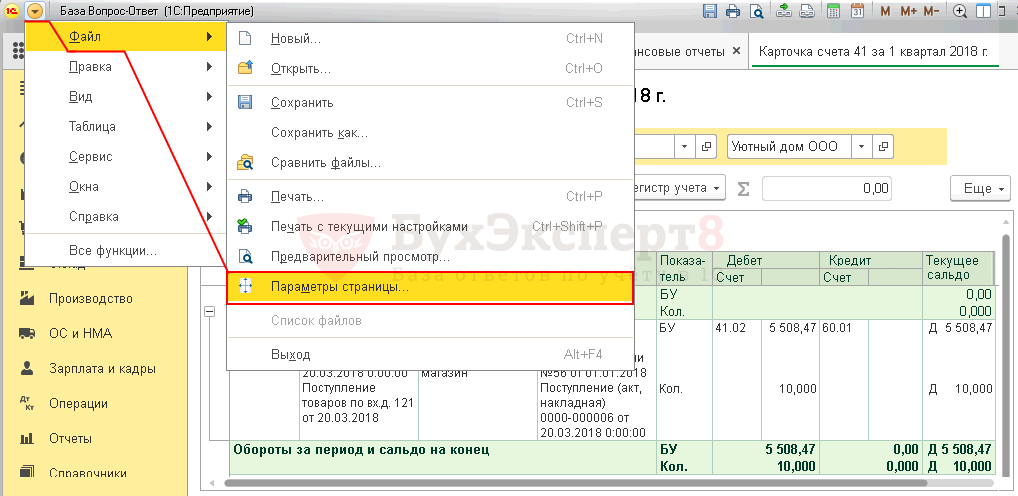Click the new document icon beside Новый
This screenshot has height=496, width=1018.
point(245,38)
